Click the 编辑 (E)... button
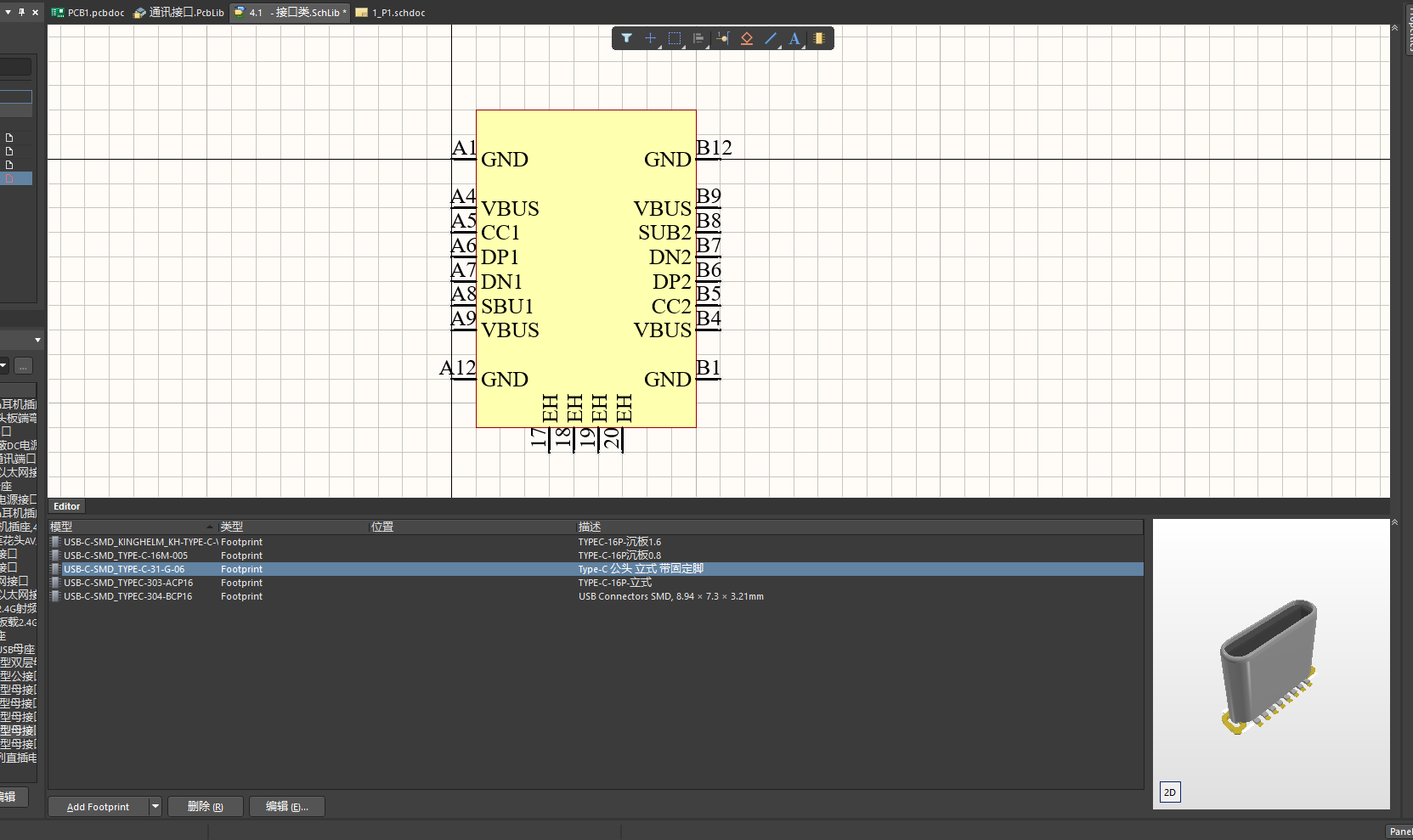Screen dimensions: 1413x840 click(x=287, y=807)
